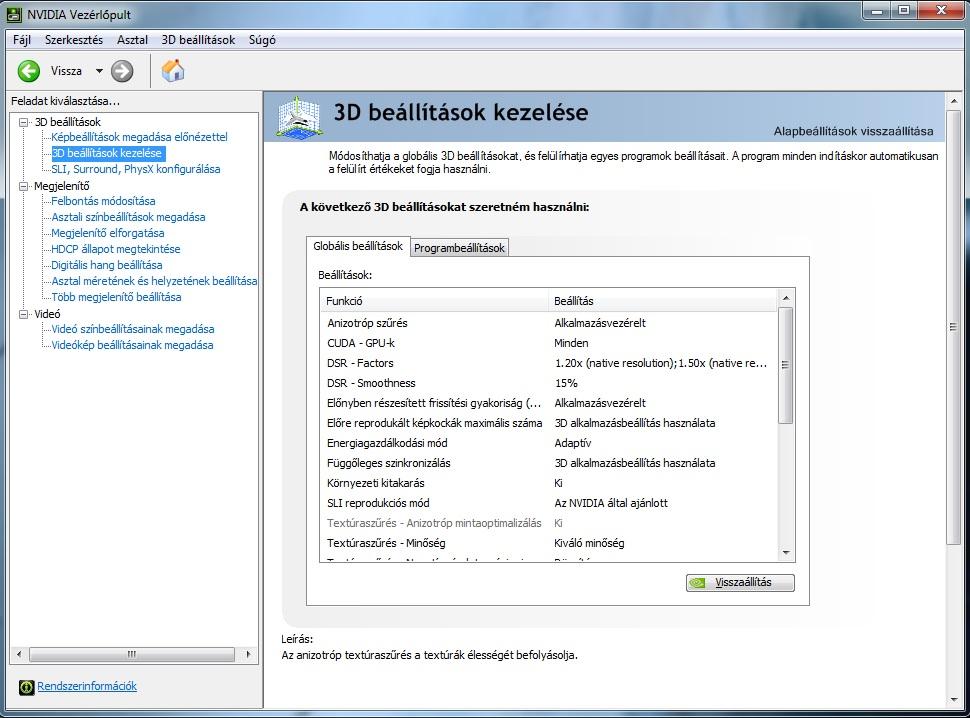Open SLI, Surround, PhysX konfigurálása
This screenshot has height=718, width=970.
(x=135, y=169)
